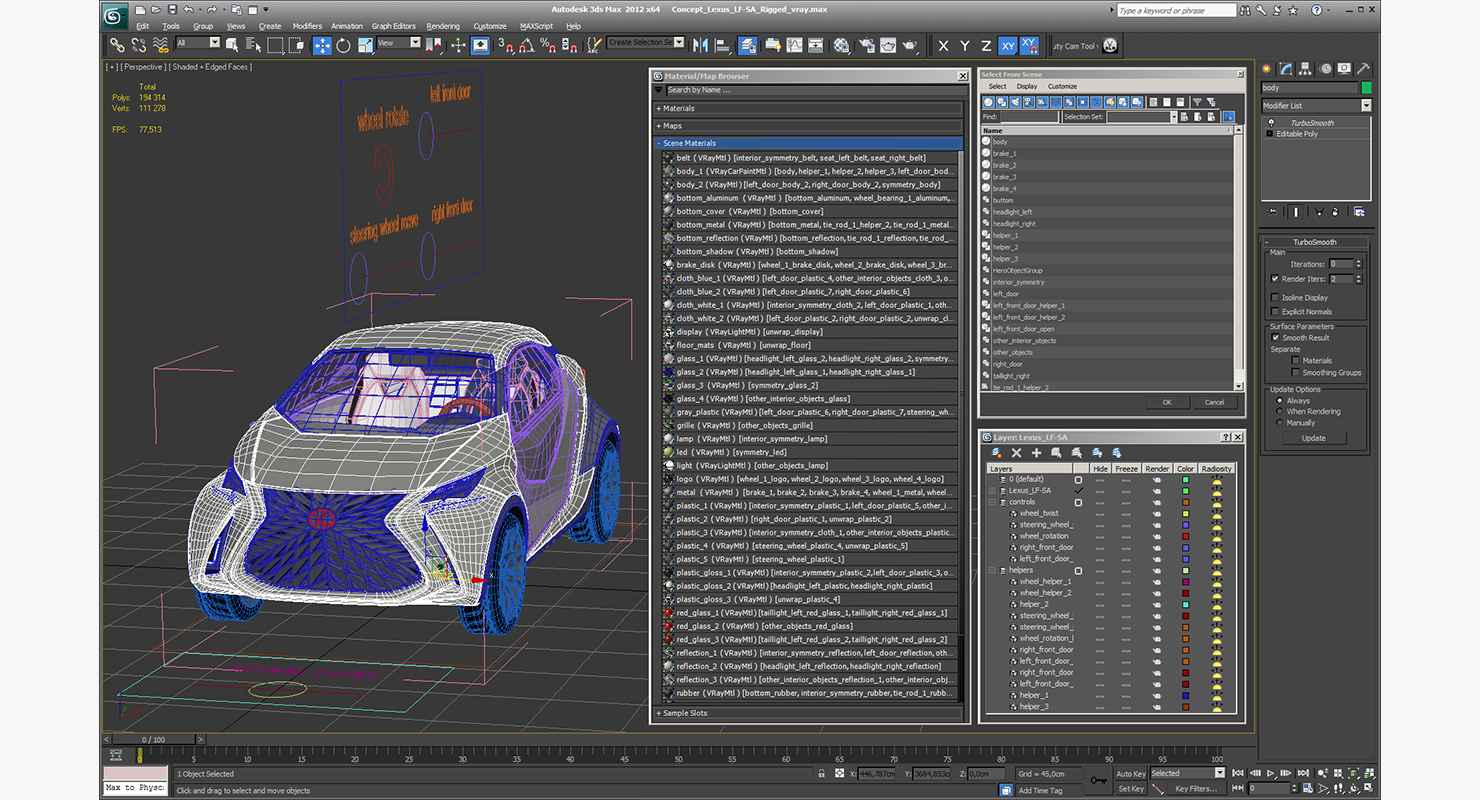Enable Separate by Materials checkbox
The width and height of the screenshot is (1480, 800).
[1296, 360]
